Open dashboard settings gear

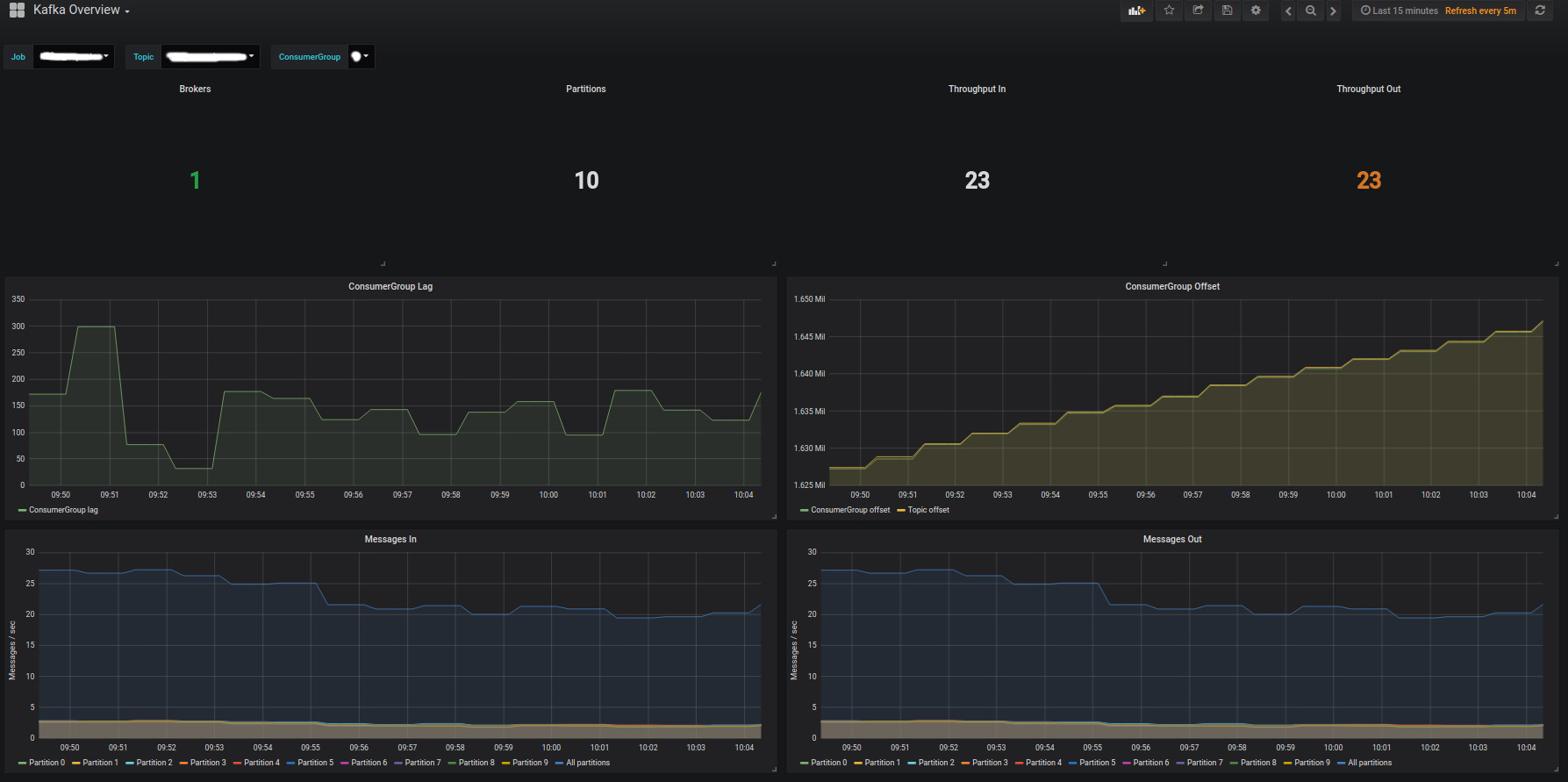1256,11
